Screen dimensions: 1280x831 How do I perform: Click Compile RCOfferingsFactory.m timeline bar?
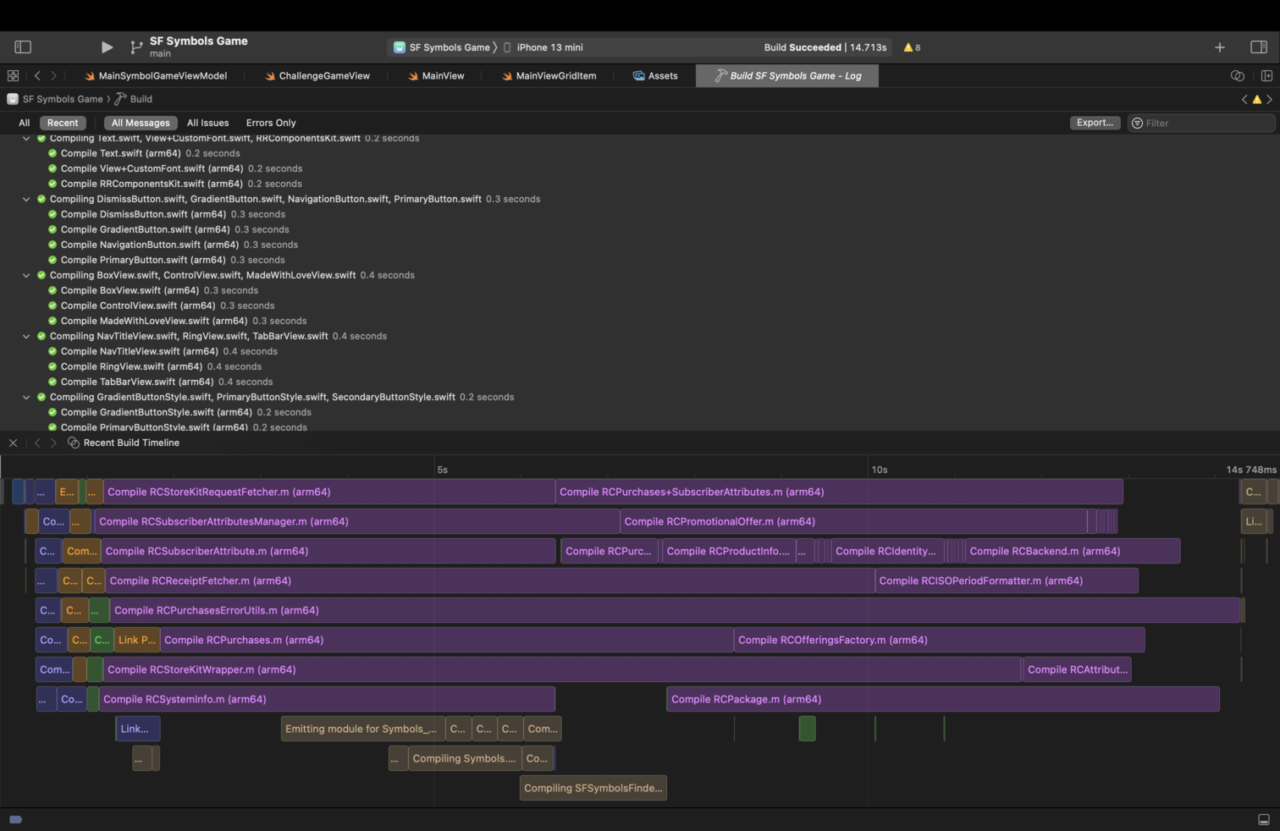coord(939,640)
